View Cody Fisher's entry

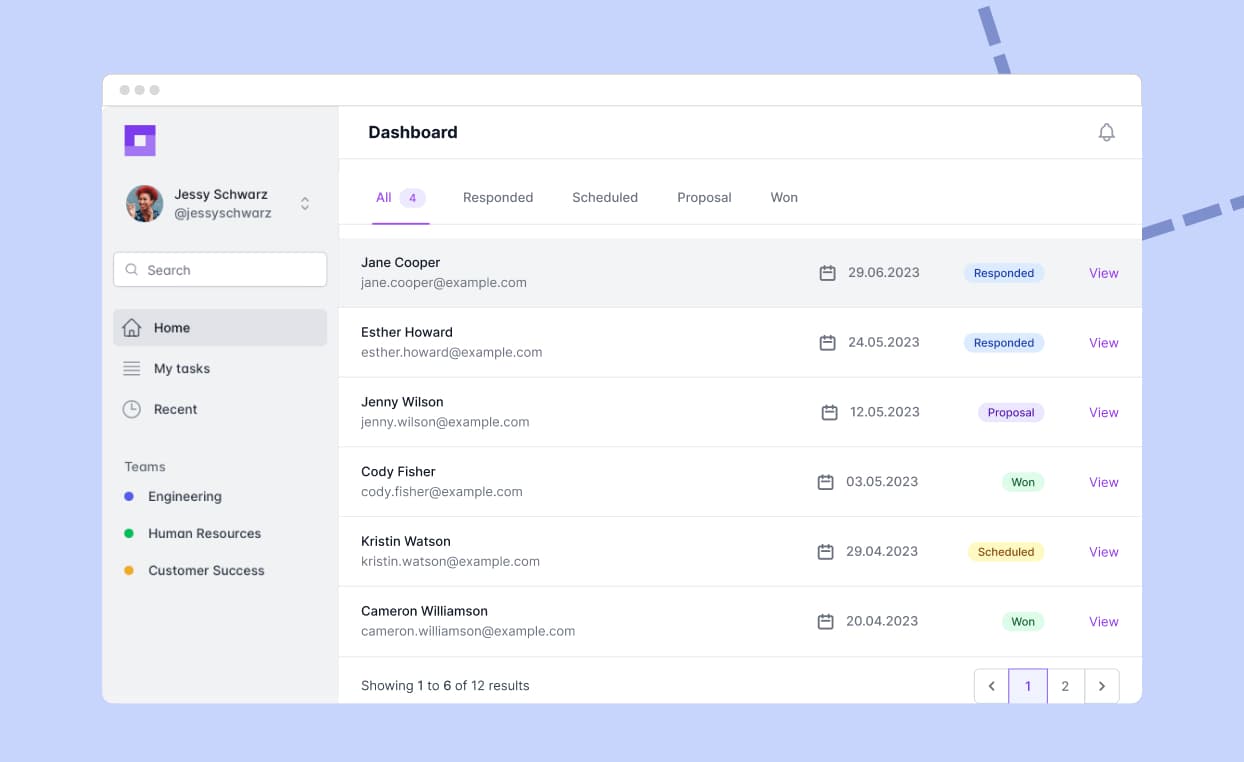click(1103, 482)
